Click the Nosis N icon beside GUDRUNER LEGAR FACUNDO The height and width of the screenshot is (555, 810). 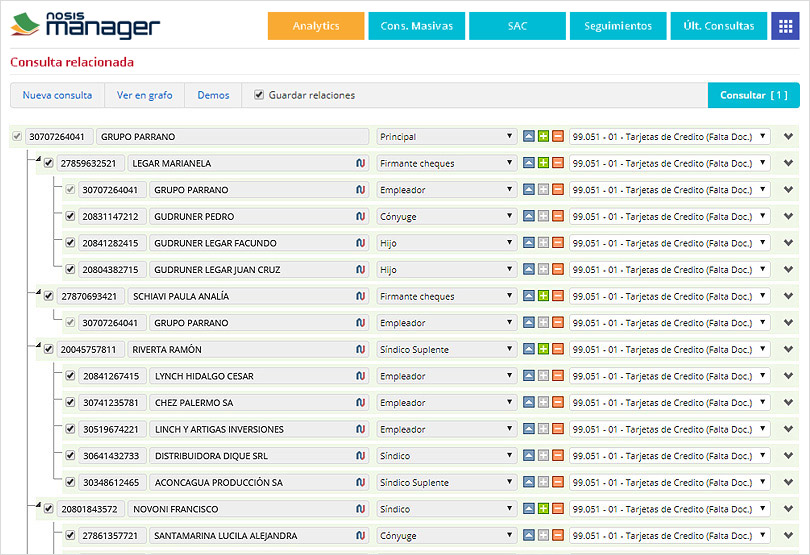(x=361, y=242)
